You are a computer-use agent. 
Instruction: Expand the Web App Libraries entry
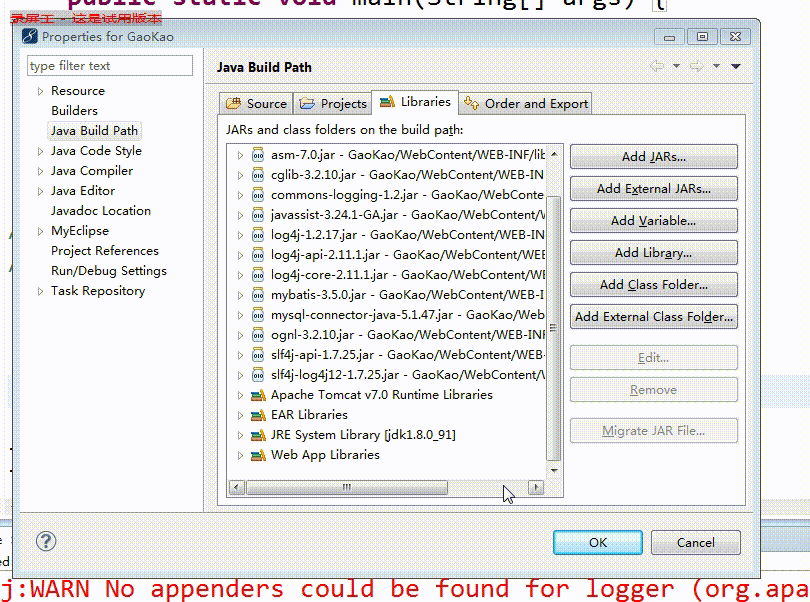pyautogui.click(x=240, y=456)
